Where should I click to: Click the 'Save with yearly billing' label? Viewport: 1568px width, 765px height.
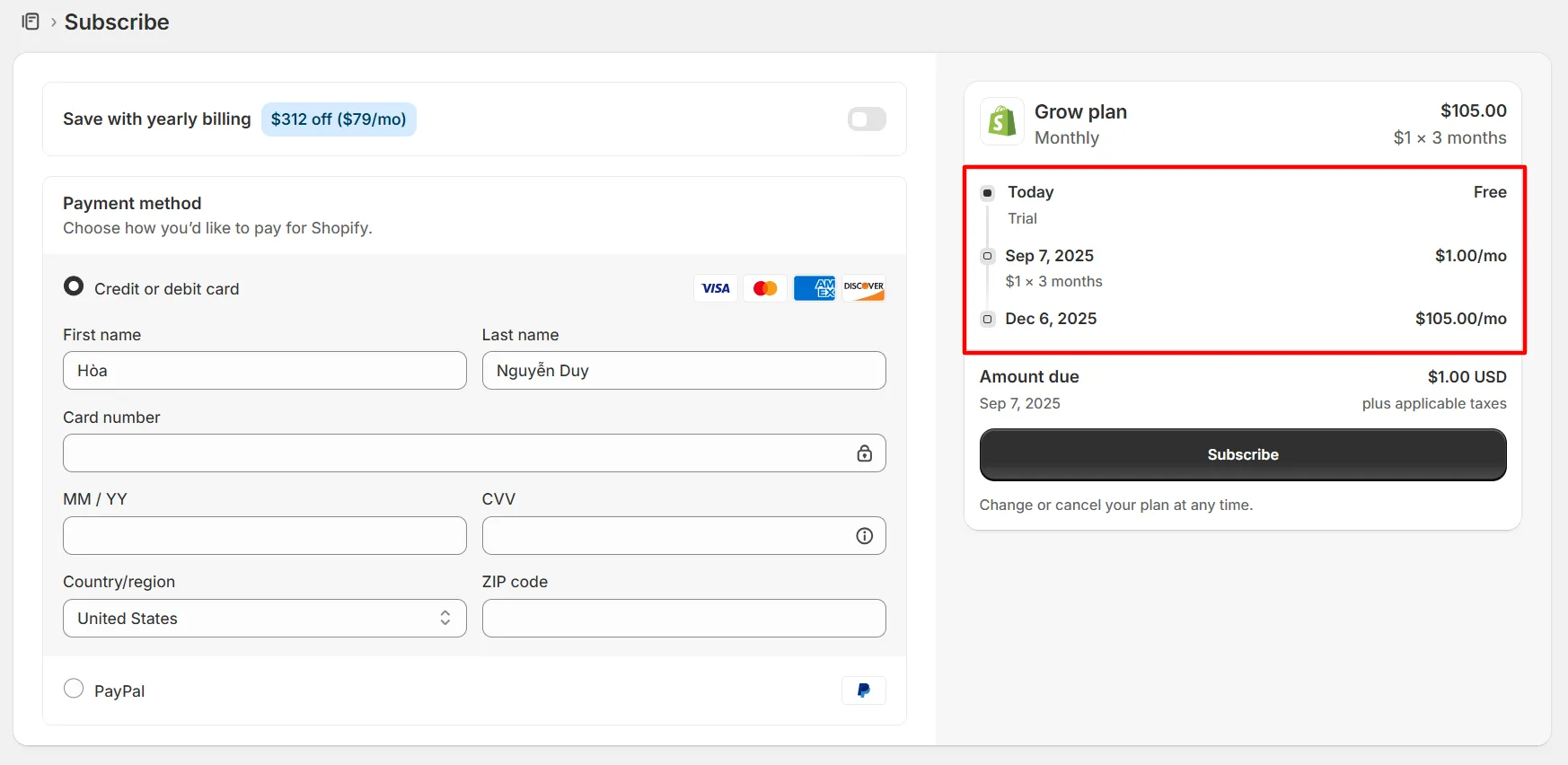coord(157,119)
